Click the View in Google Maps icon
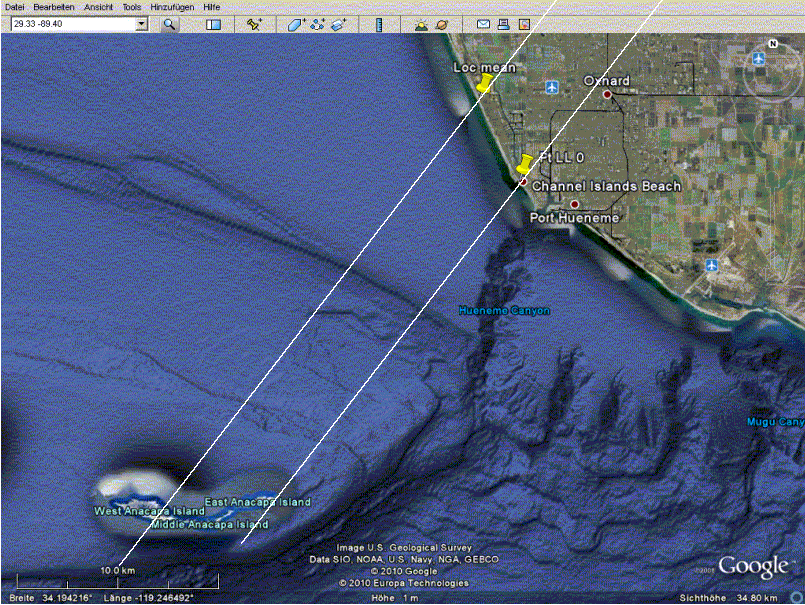The height and width of the screenshot is (605, 805). click(x=525, y=24)
